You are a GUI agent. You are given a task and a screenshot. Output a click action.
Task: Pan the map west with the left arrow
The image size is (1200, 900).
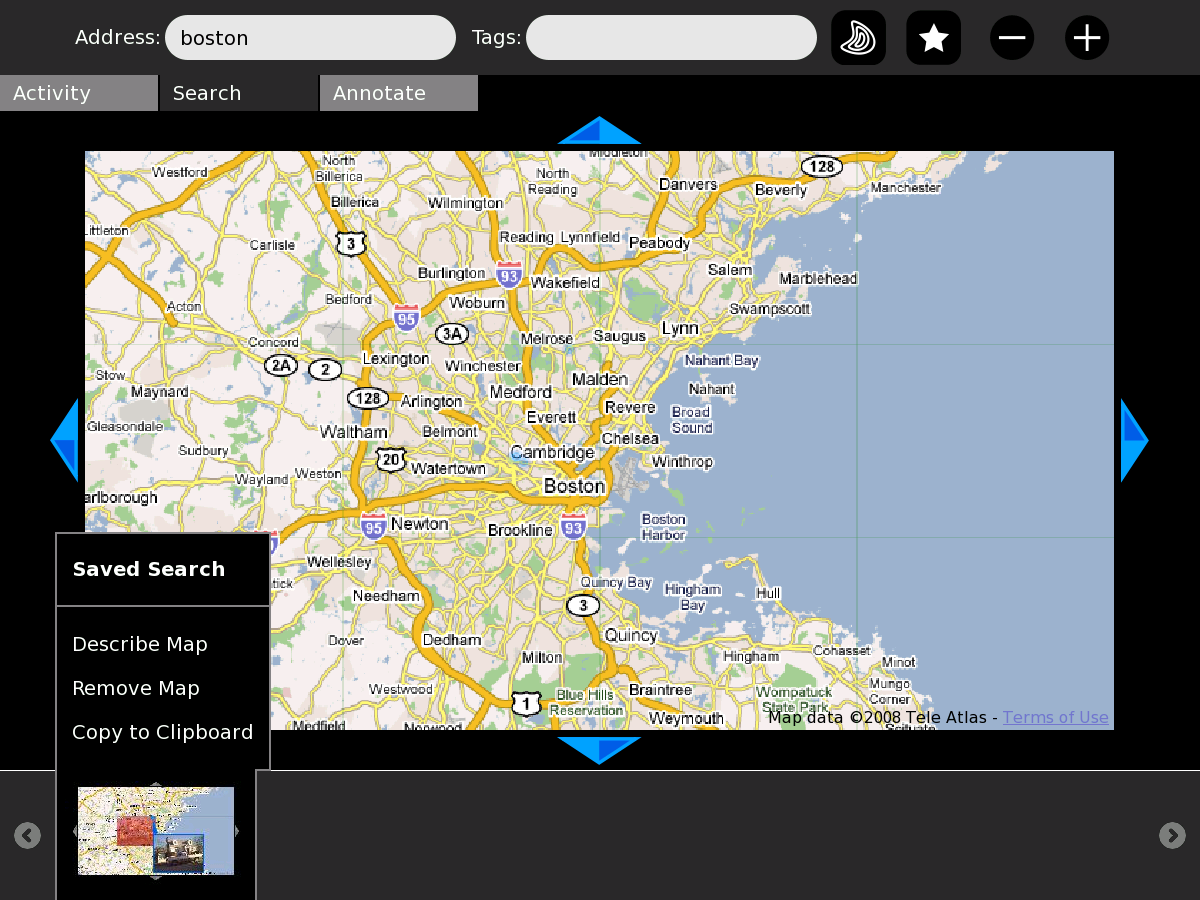click(x=65, y=440)
